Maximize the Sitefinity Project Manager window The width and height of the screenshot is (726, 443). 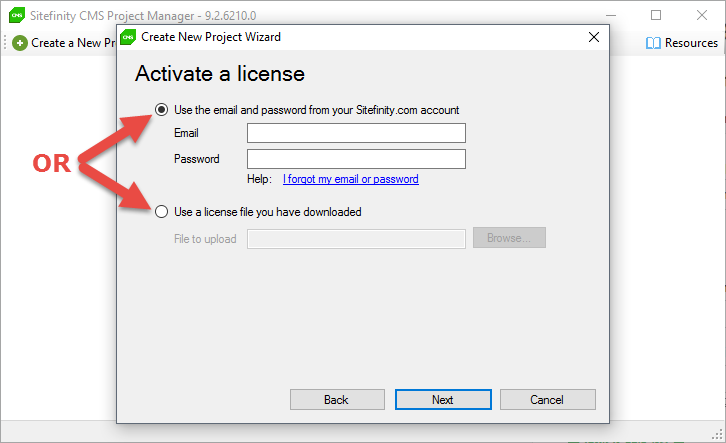(x=656, y=15)
